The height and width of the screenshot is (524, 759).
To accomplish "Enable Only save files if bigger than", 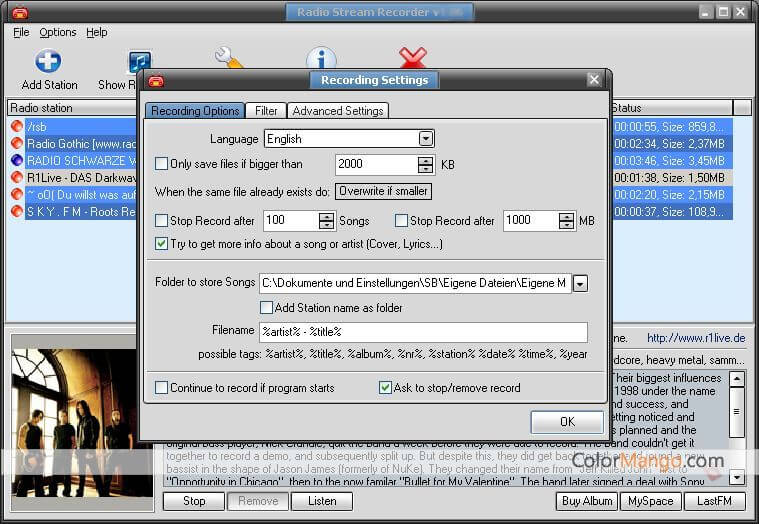I will click(x=162, y=164).
